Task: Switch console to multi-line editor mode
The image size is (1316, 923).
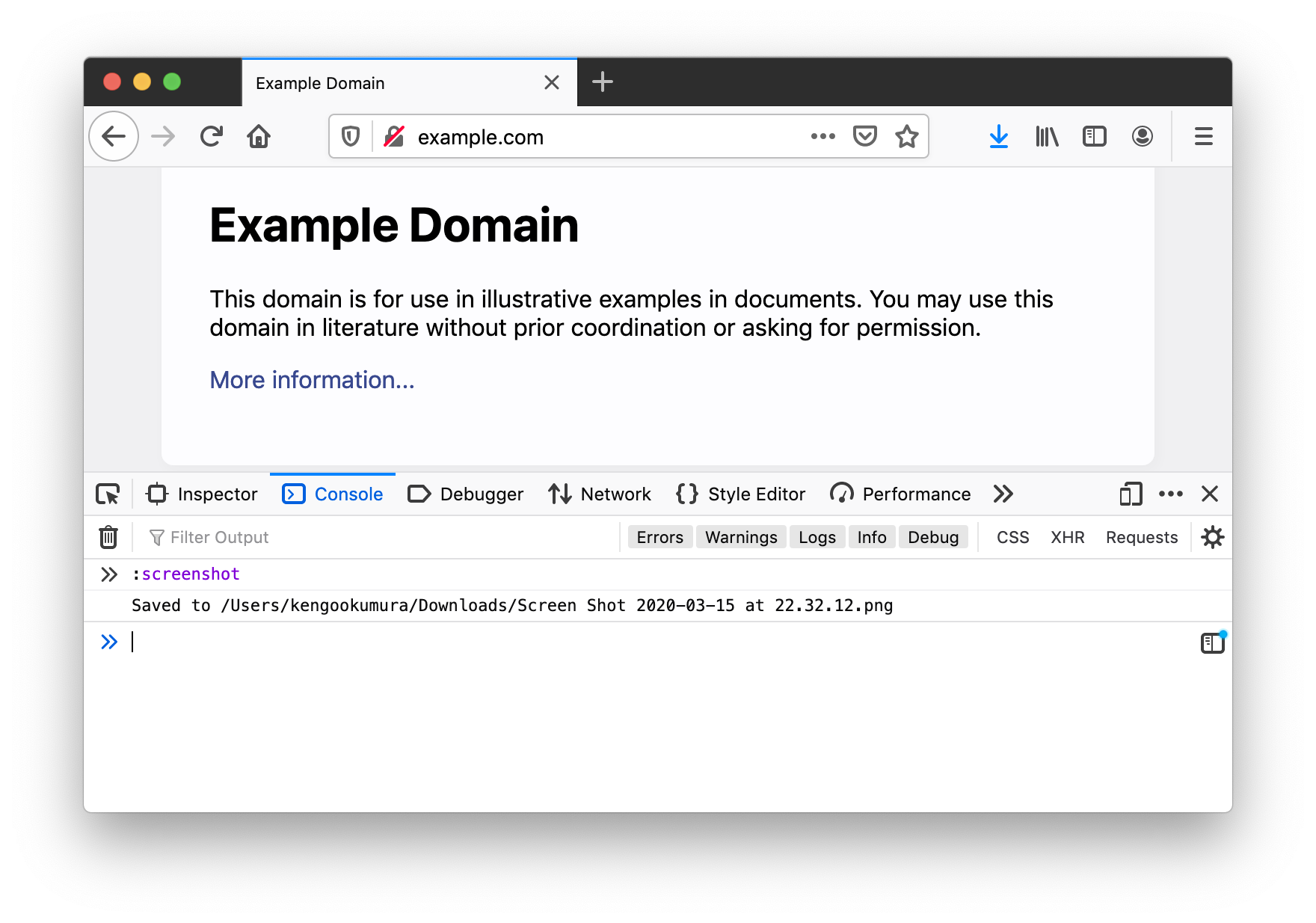Action: point(1213,643)
